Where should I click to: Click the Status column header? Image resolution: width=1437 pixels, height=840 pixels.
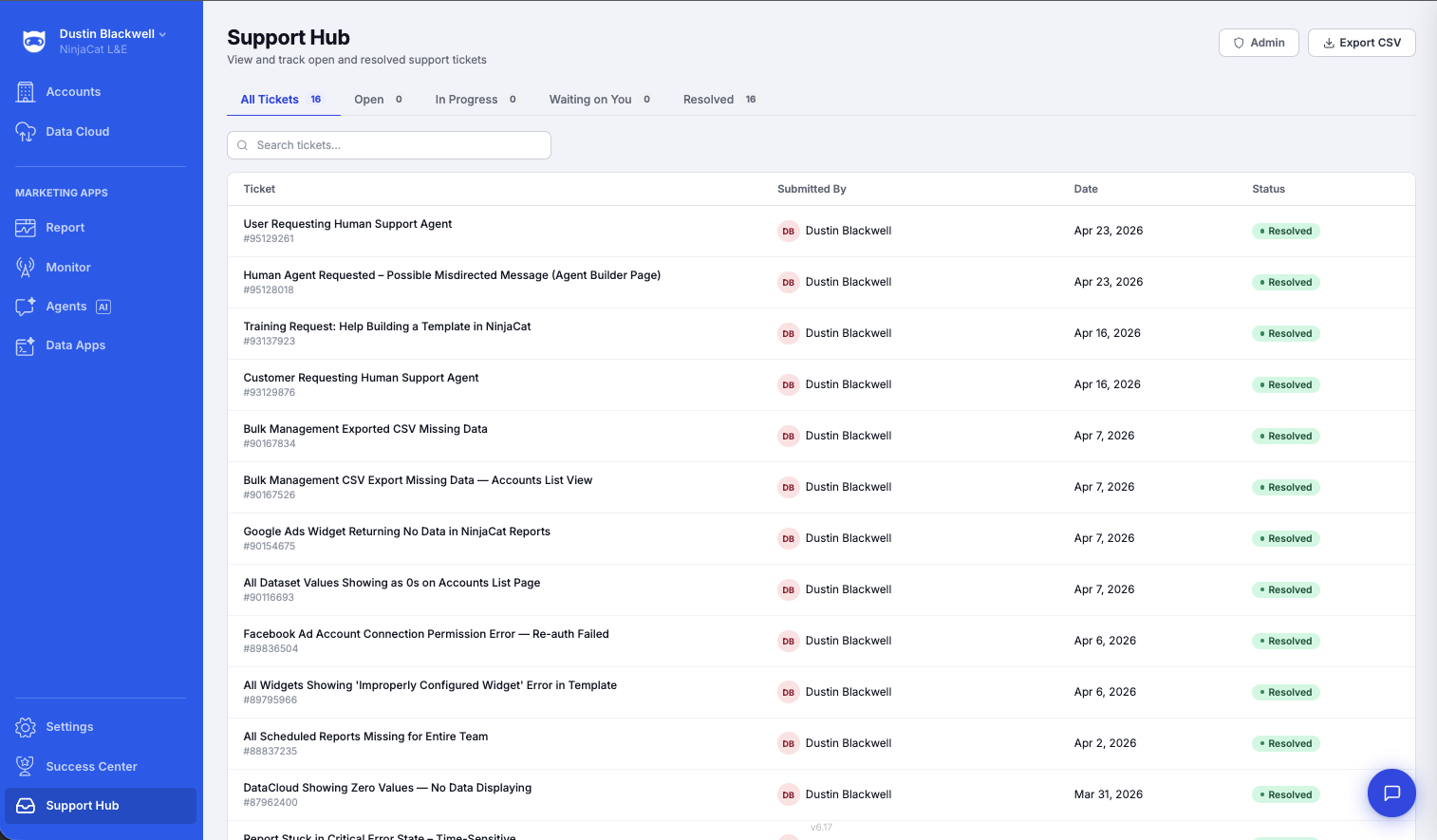[x=1268, y=189]
